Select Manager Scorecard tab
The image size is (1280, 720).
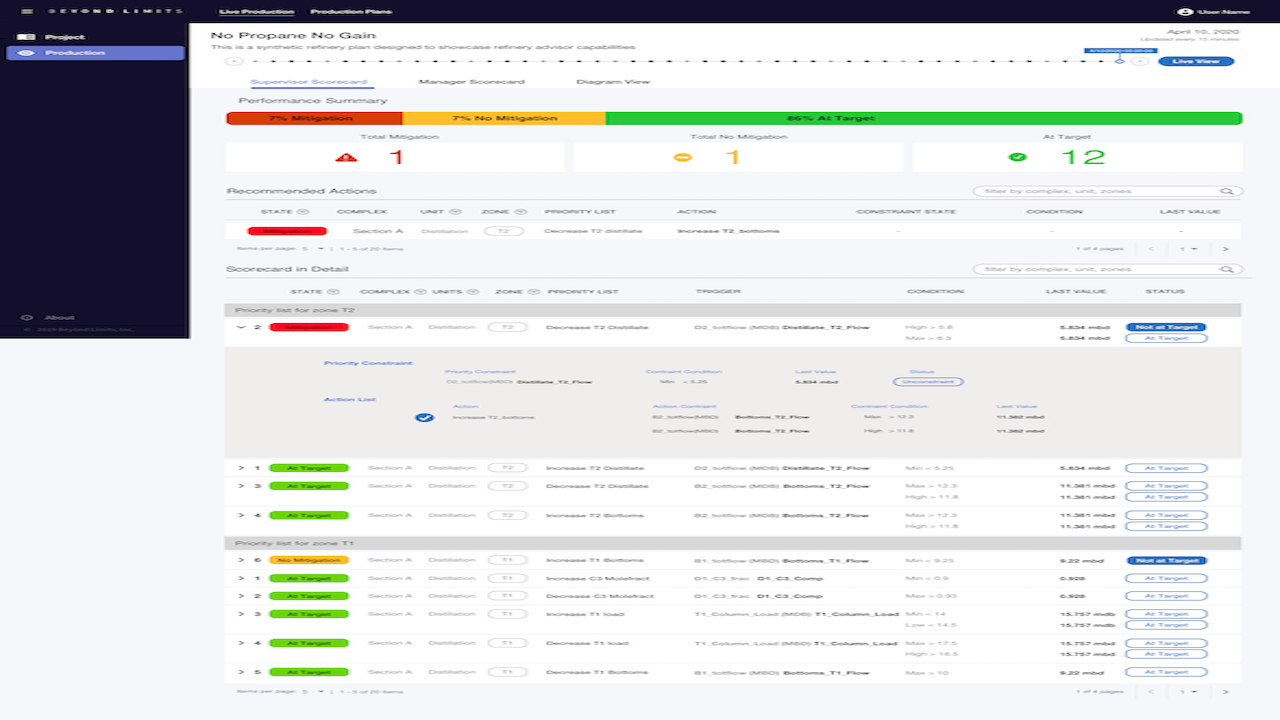click(471, 82)
